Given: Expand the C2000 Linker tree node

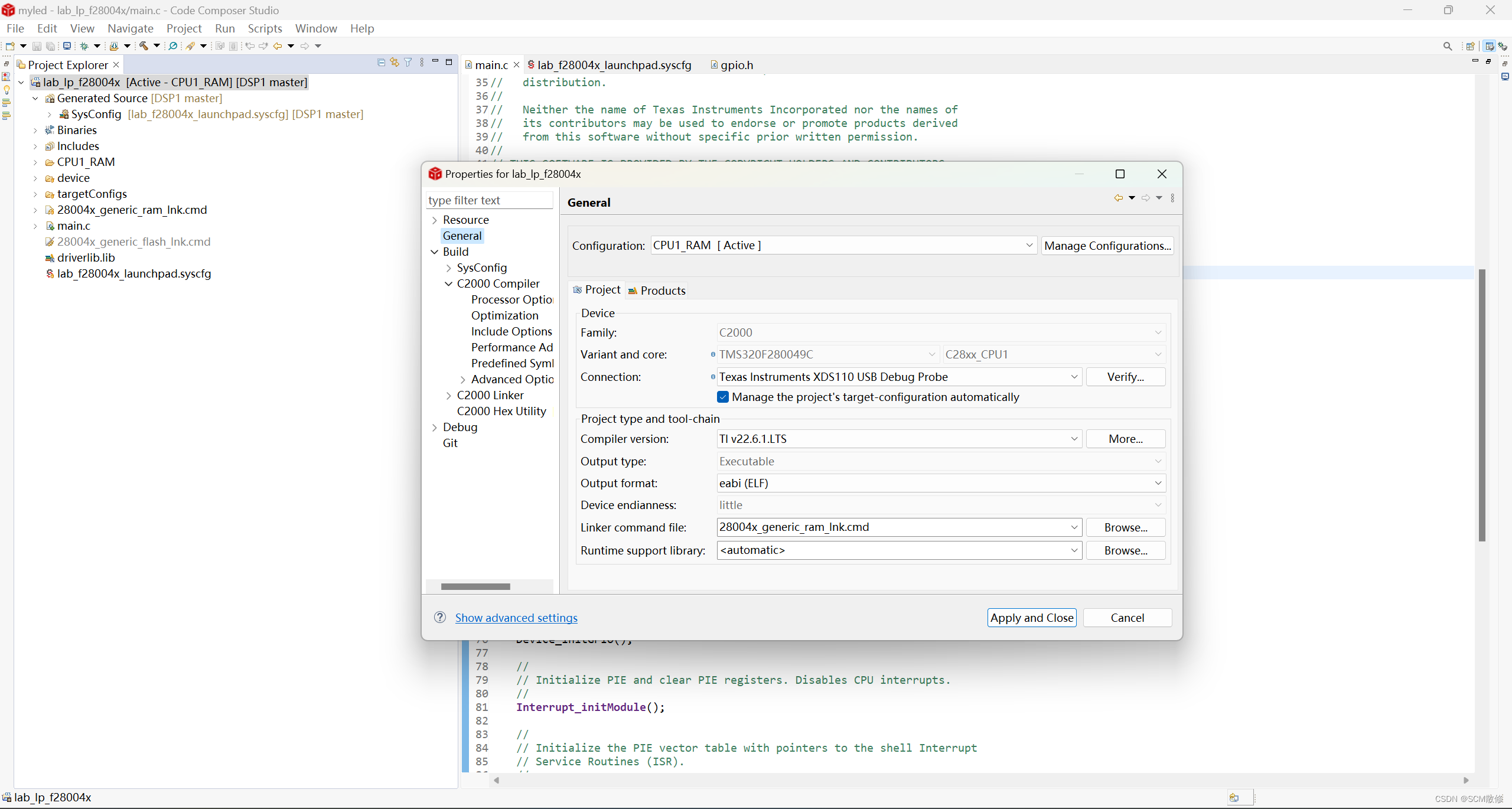Looking at the screenshot, I should (449, 396).
